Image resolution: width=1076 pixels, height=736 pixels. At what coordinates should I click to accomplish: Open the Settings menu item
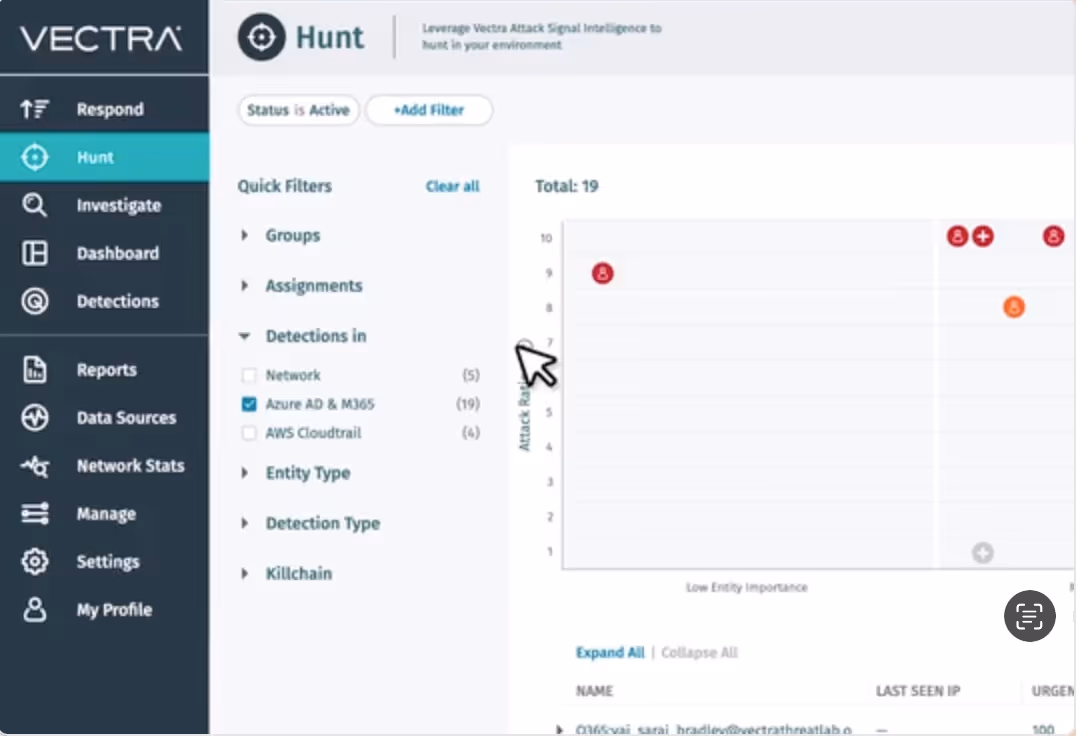point(104,562)
